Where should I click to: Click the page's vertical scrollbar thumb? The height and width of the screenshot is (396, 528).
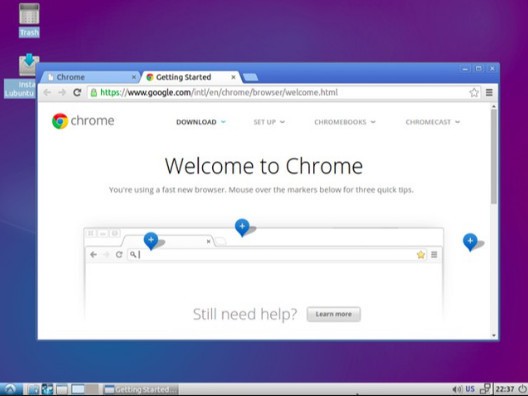(494, 157)
